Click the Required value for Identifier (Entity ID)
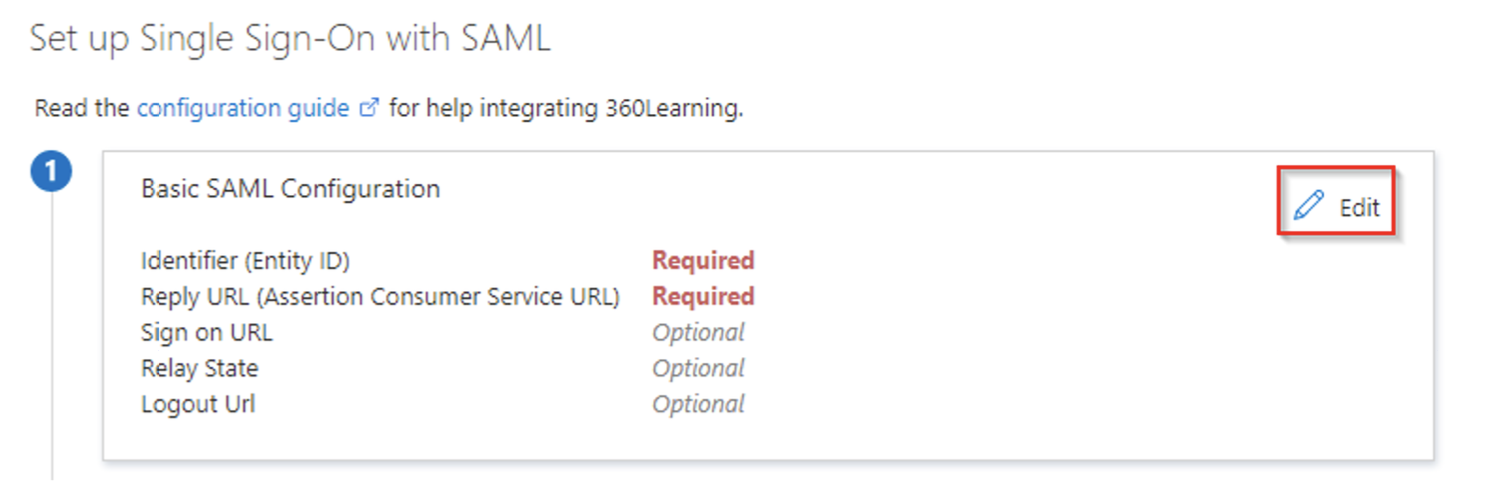Viewport: 1503px width, 504px height. point(703,260)
